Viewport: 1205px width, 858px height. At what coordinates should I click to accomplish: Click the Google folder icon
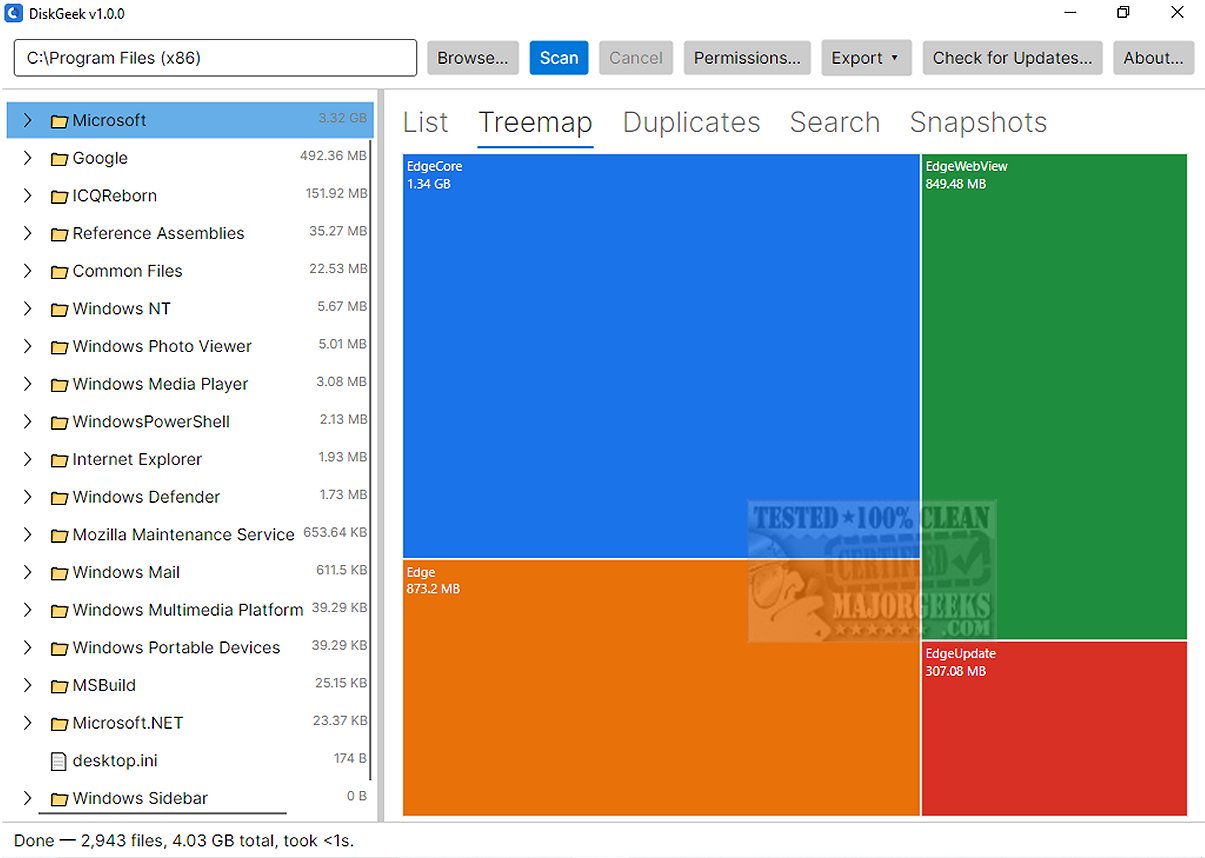(58, 158)
